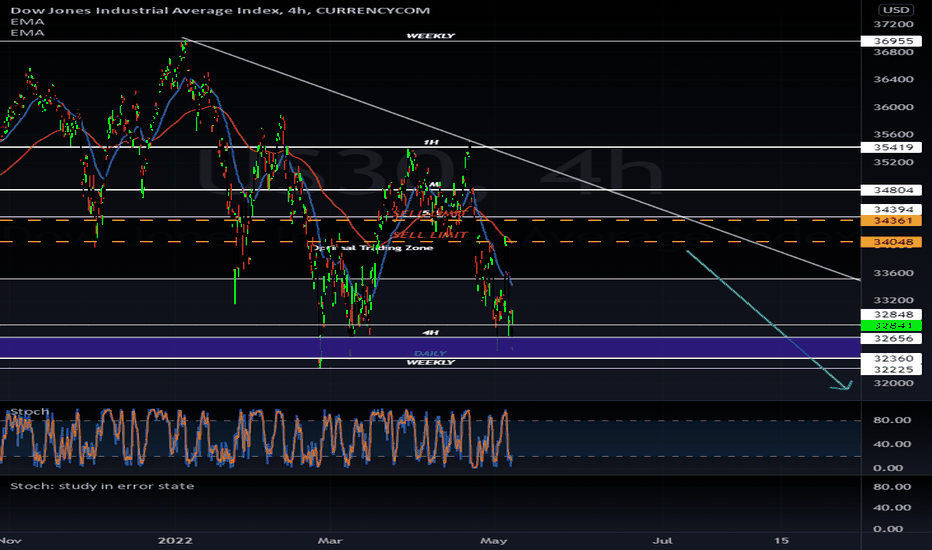932x550 pixels.
Task: Select the 34804 price line label
Action: (x=892, y=190)
